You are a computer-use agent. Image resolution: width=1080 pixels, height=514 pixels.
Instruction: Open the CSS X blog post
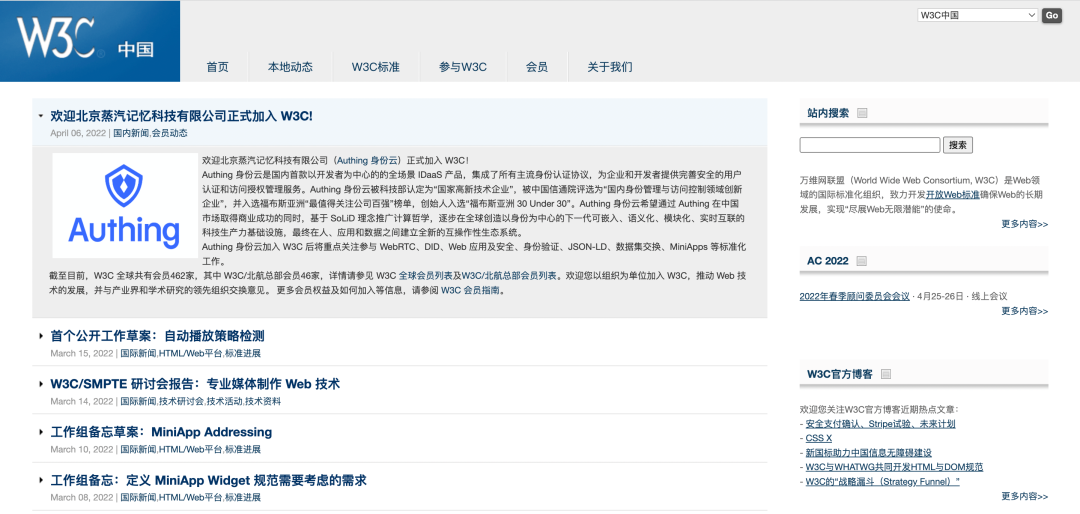click(x=819, y=438)
